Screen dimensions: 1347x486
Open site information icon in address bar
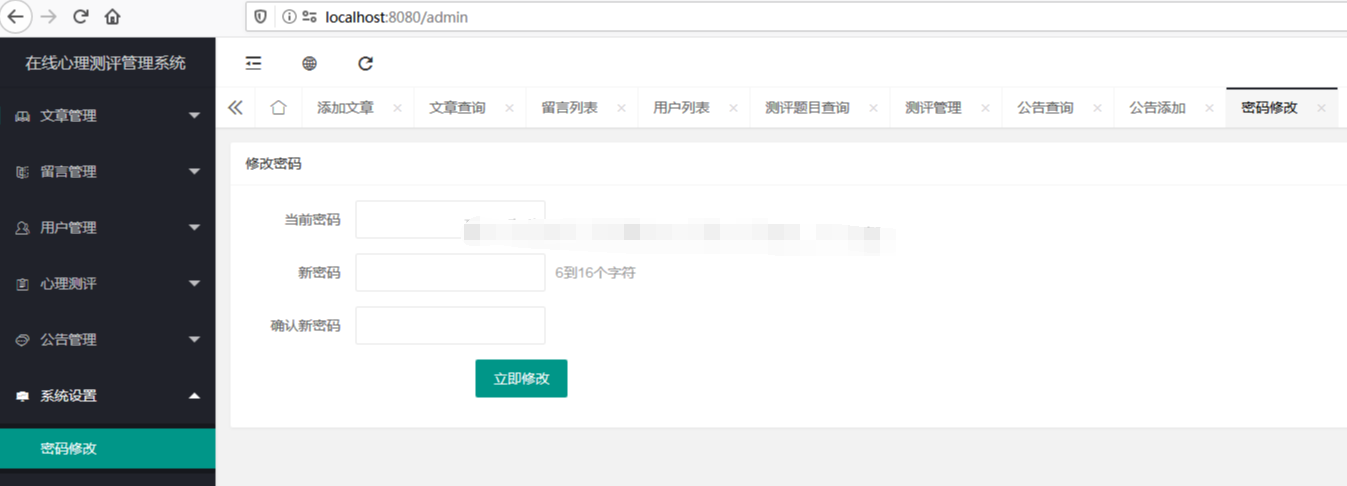point(289,17)
